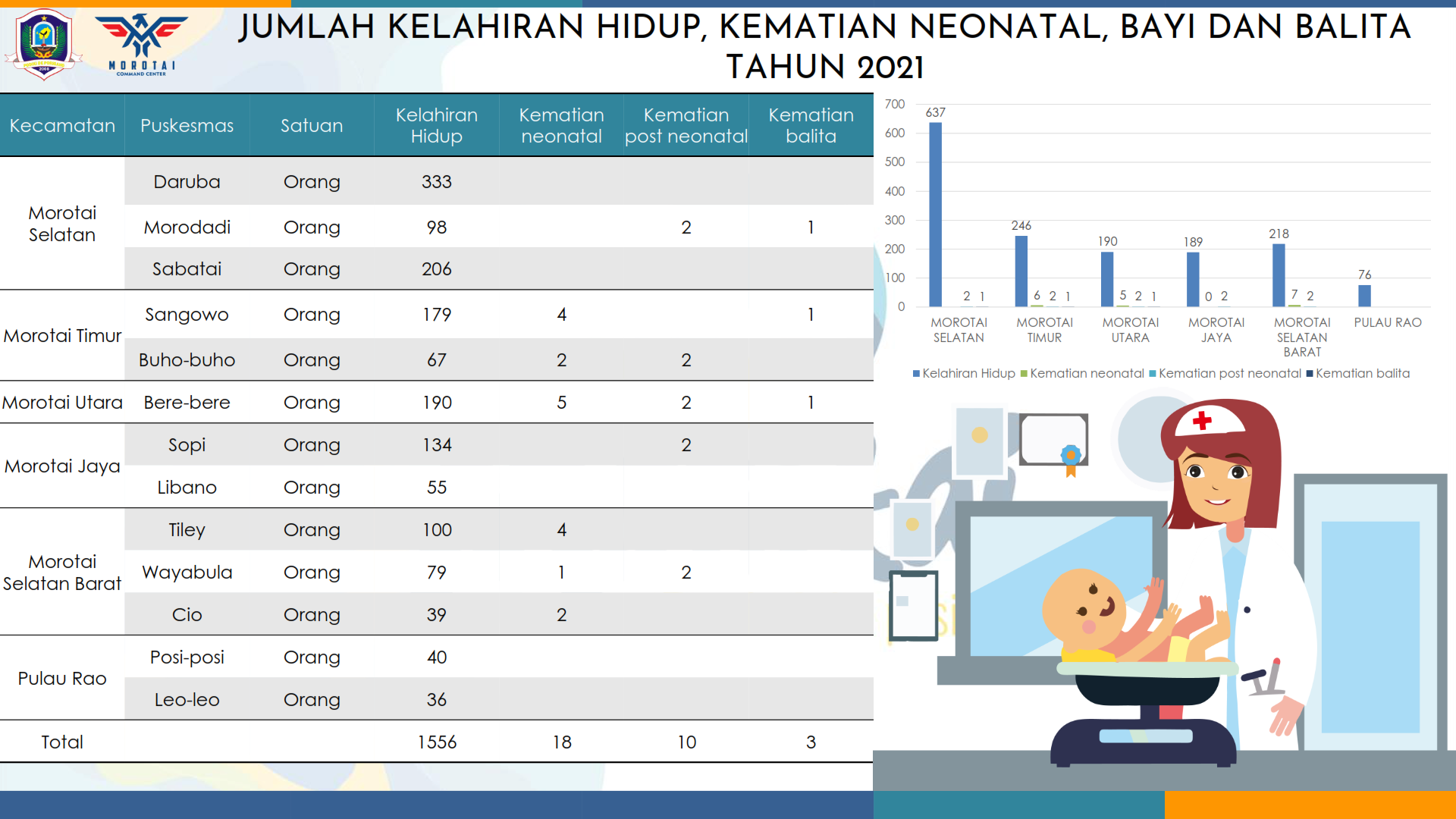Click the Morotai Jaya kecamatan cell
Screen dimensions: 1456x819
tap(62, 466)
